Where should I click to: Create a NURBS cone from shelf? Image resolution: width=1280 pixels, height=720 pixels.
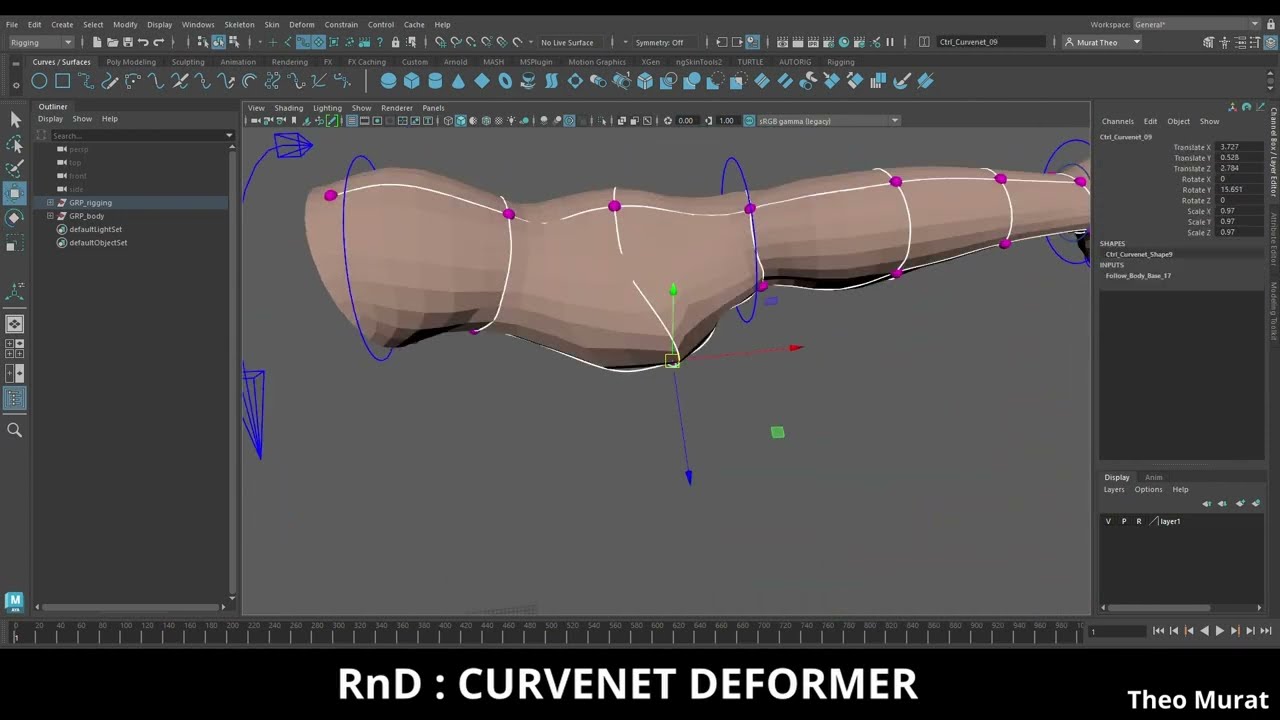tap(458, 81)
